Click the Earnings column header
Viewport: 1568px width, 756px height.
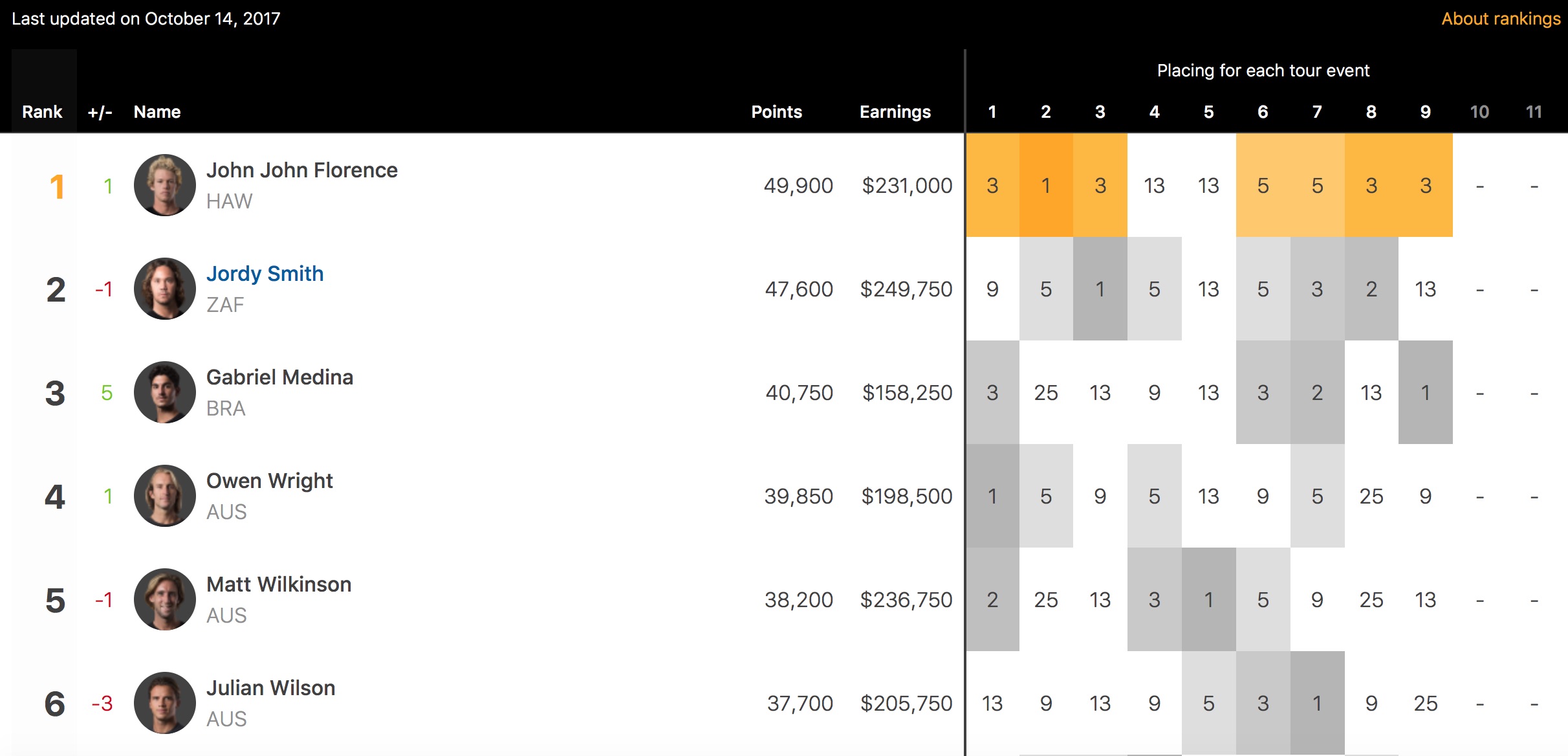pyautogui.click(x=895, y=112)
